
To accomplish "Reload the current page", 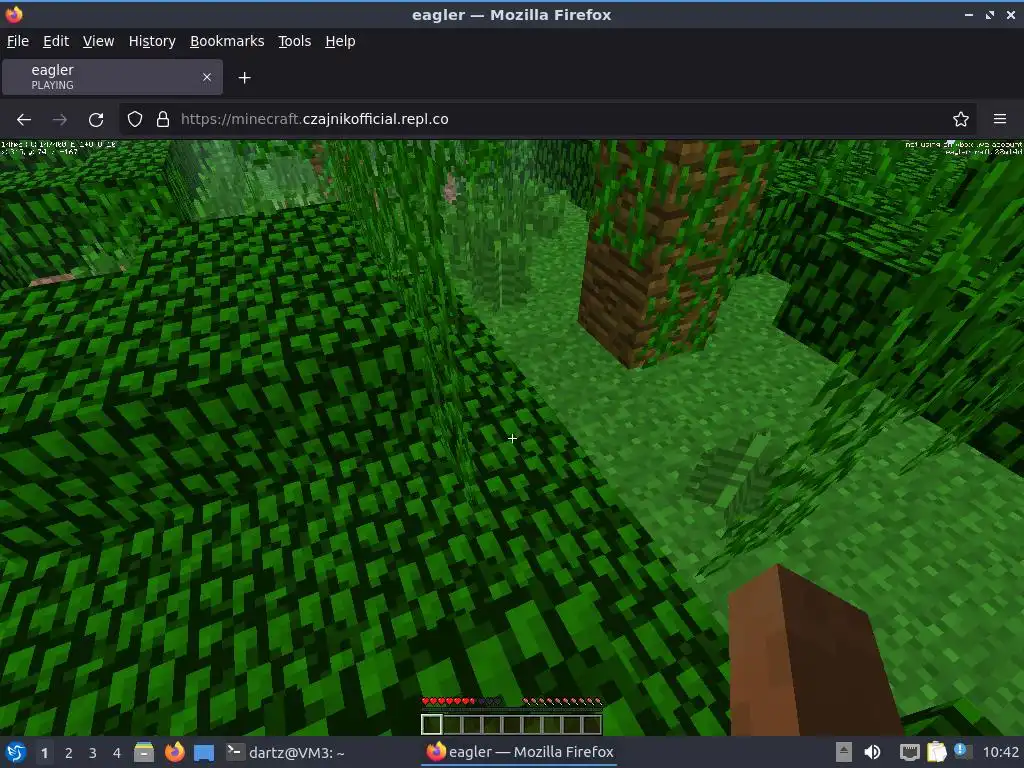I will click(x=96, y=120).
